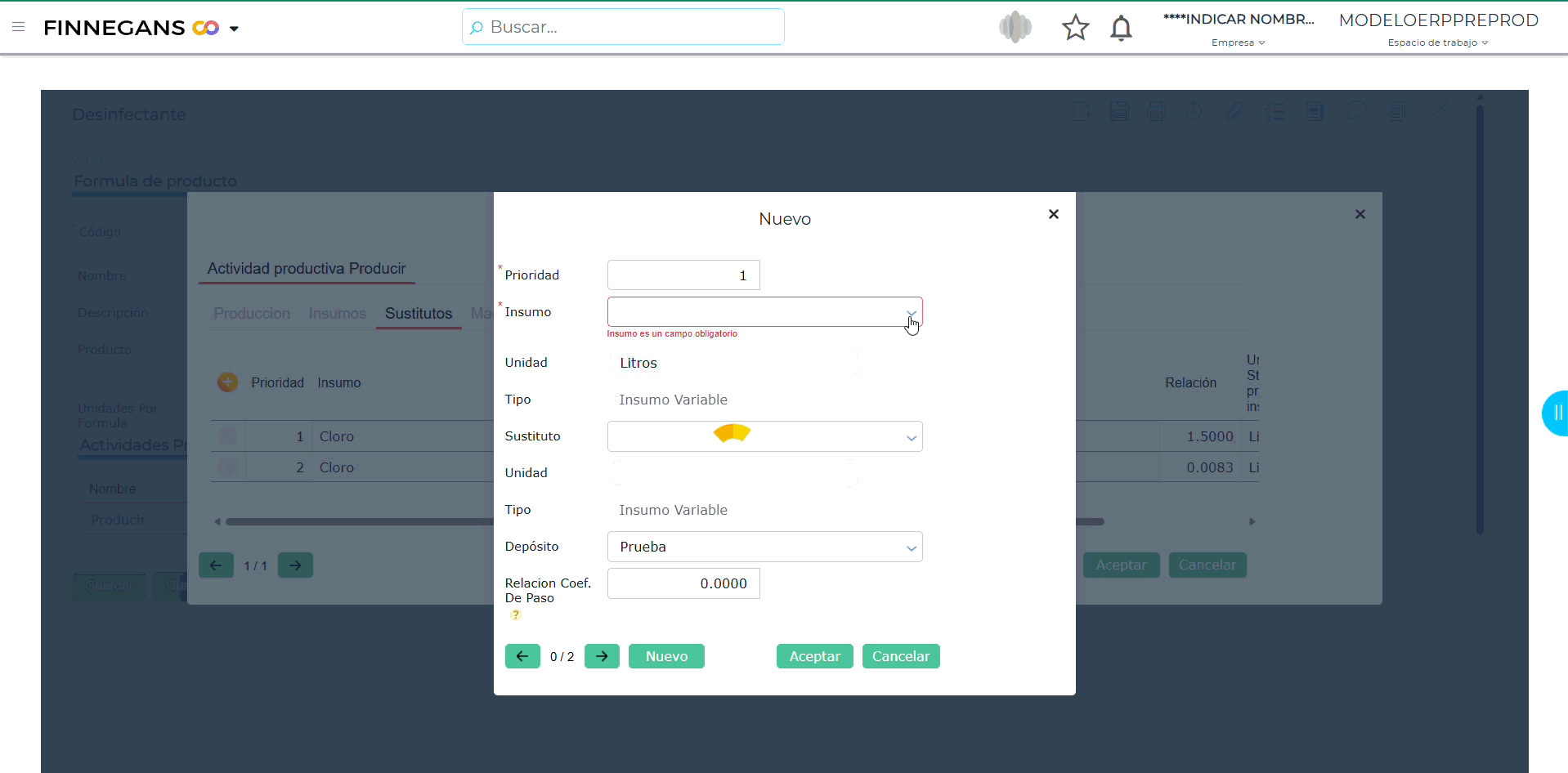Click the Formula de producto section heading

tap(155, 181)
